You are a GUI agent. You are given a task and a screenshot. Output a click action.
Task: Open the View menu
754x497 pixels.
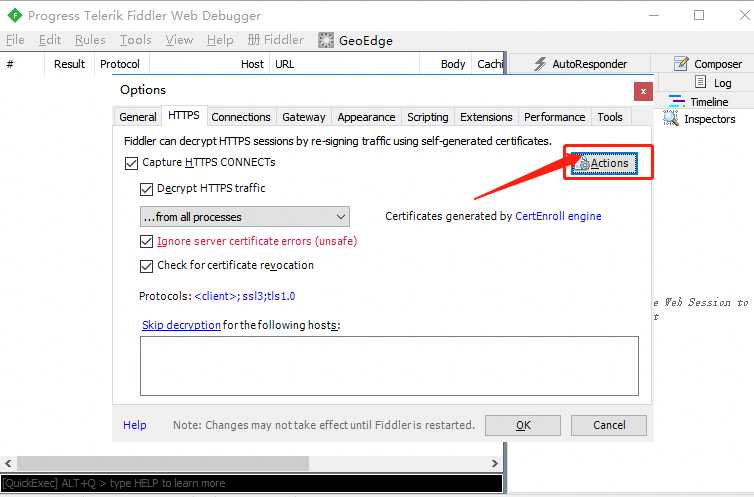pos(179,40)
